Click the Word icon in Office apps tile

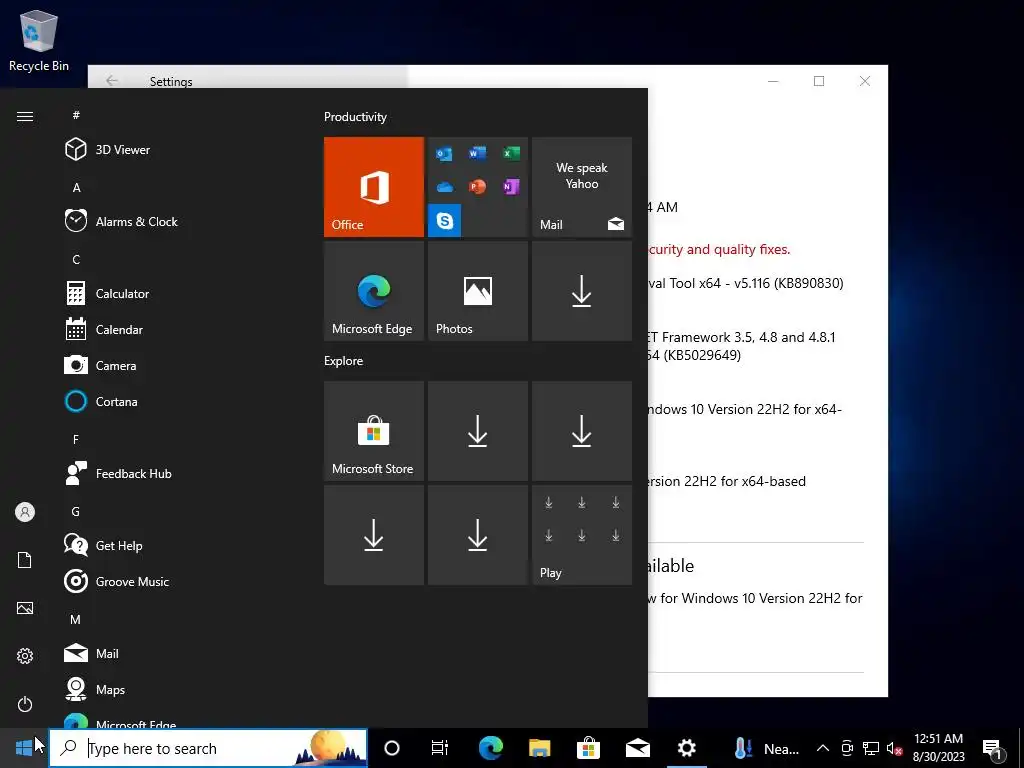pyautogui.click(x=477, y=153)
